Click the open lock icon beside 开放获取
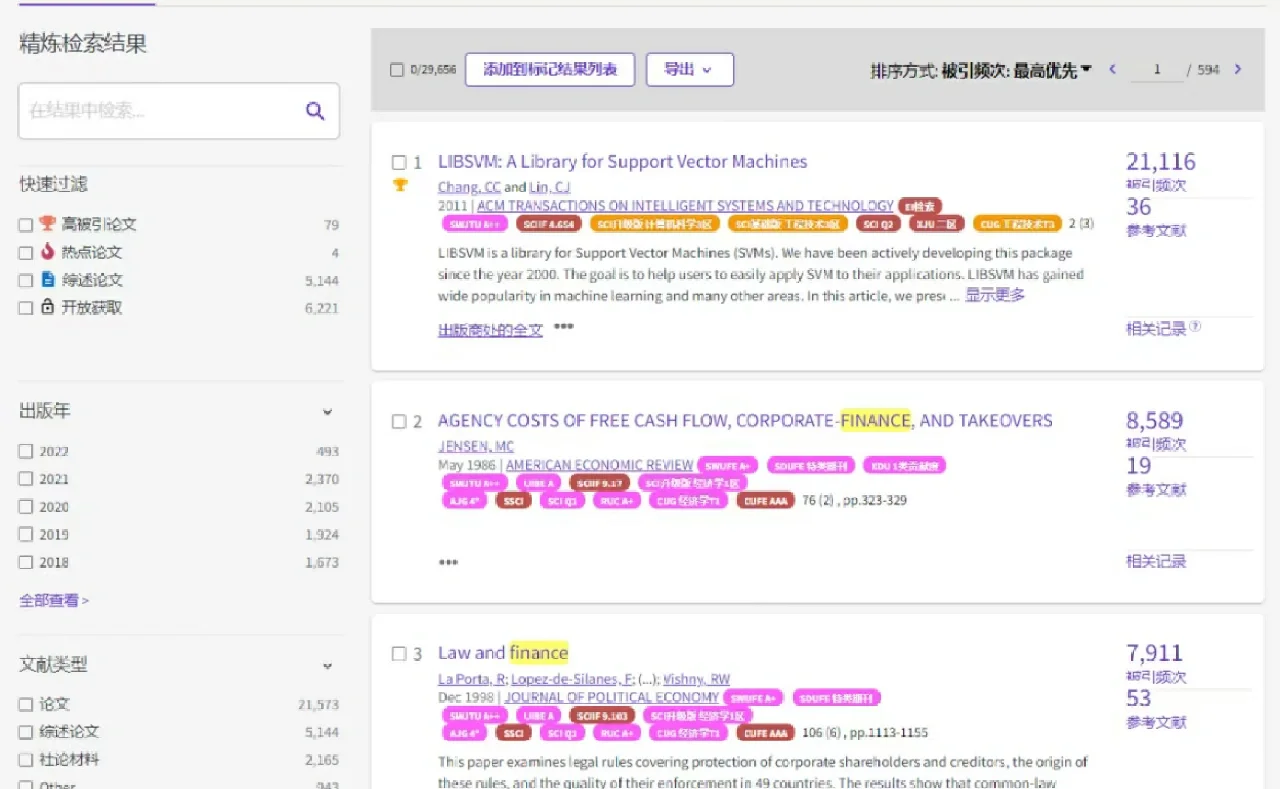Image resolution: width=1280 pixels, height=789 pixels. pos(47,308)
